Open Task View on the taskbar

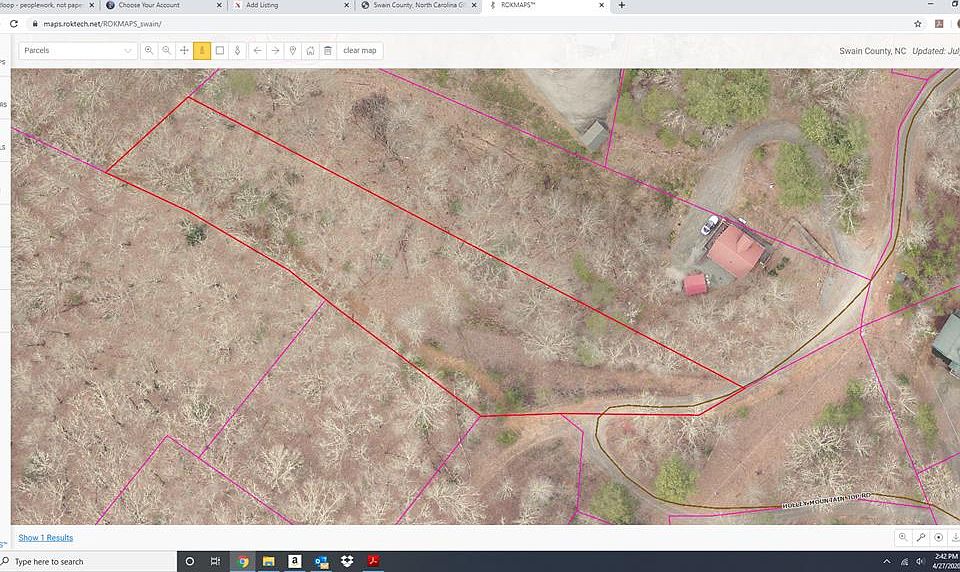216,562
